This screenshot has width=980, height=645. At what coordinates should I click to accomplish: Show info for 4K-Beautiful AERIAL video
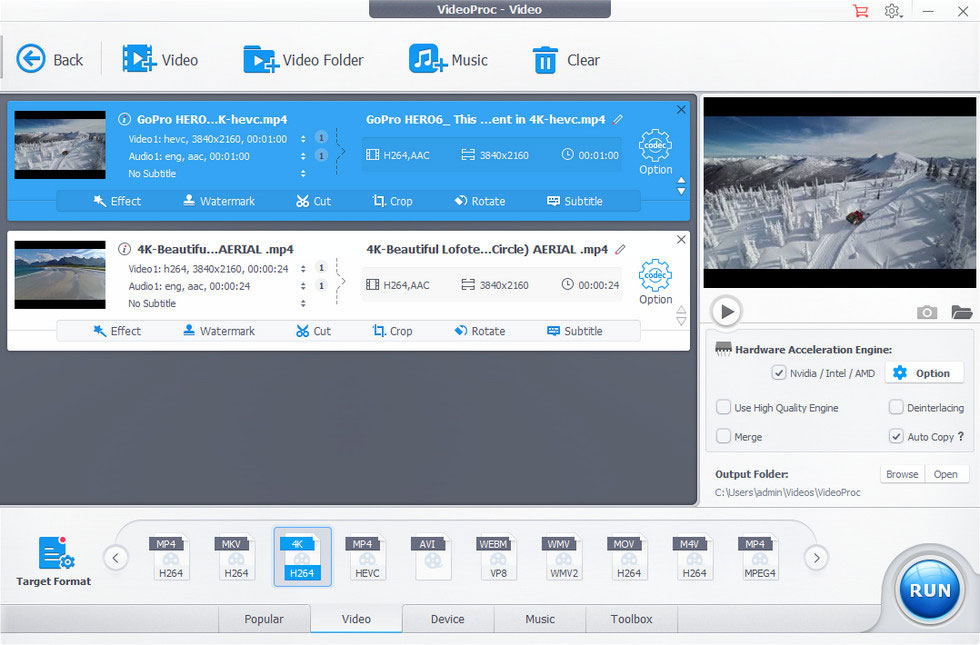pos(124,249)
